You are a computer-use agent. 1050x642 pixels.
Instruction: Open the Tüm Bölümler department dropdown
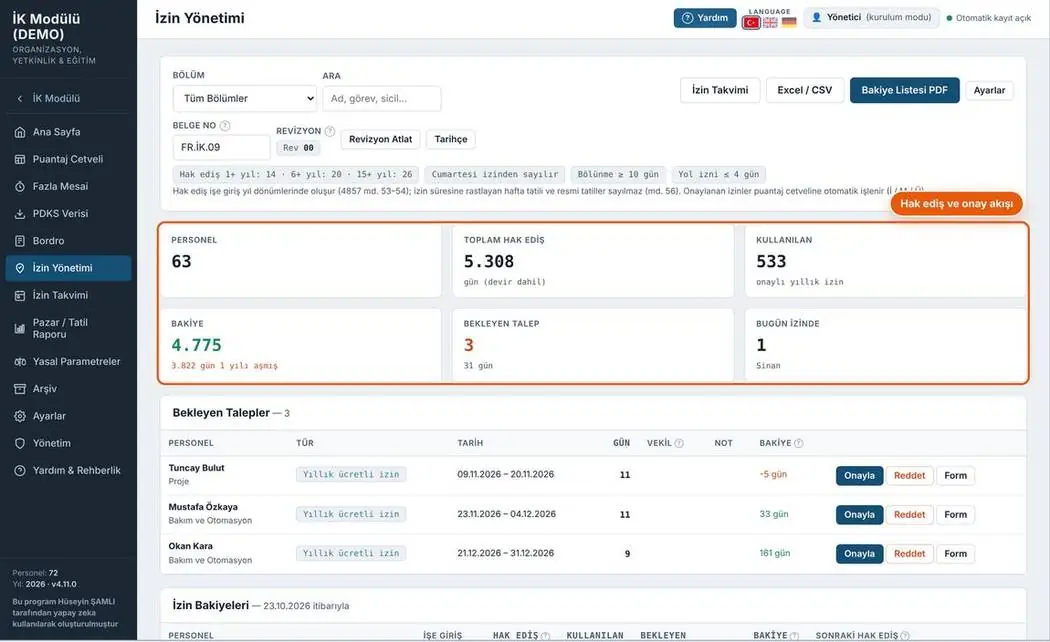tap(244, 98)
